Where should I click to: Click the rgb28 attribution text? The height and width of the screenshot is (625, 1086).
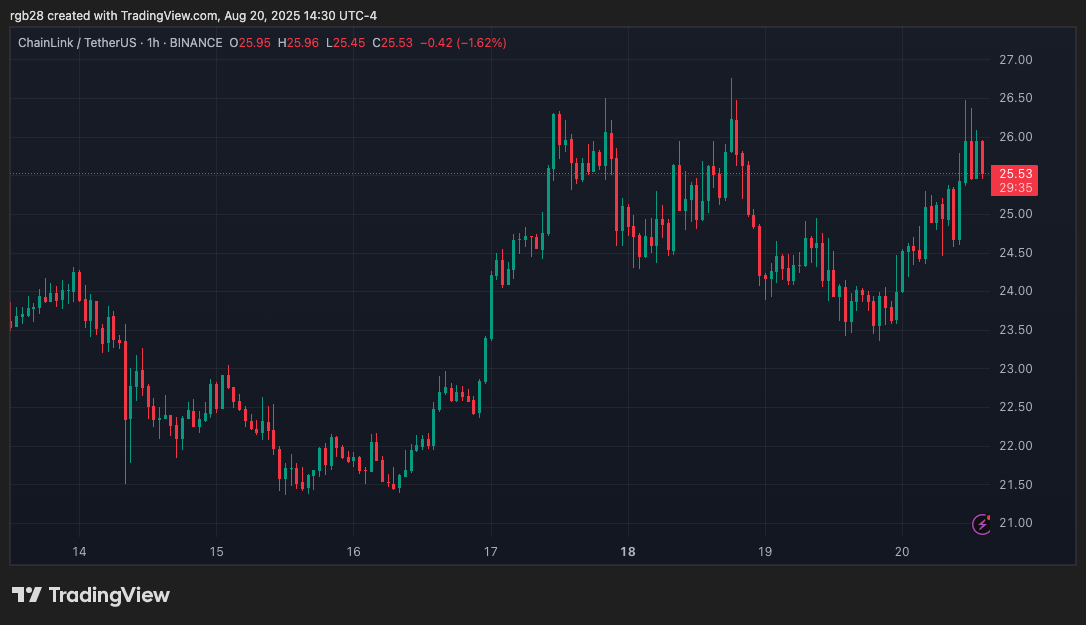coord(27,15)
